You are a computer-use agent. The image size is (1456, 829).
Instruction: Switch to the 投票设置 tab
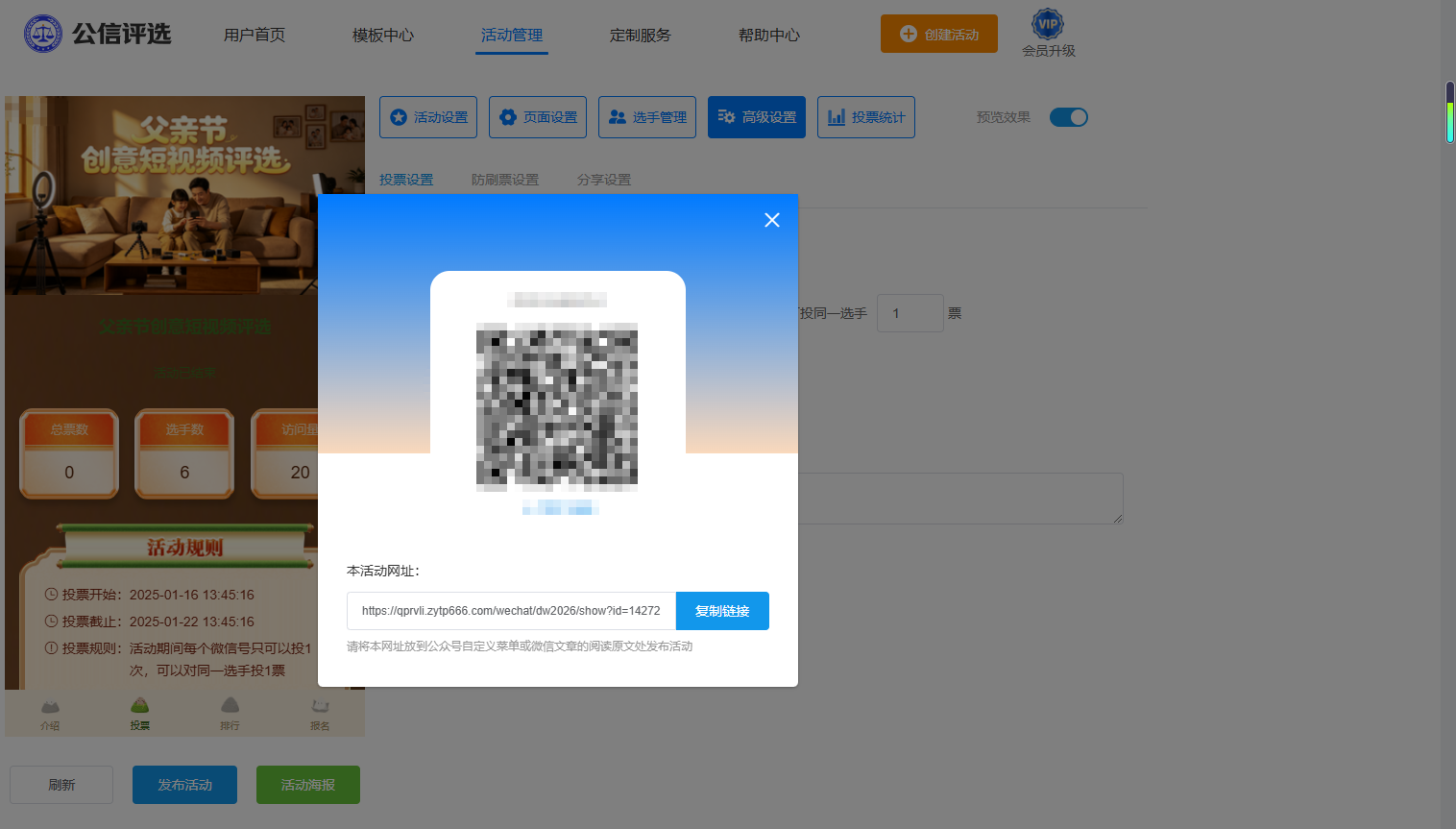point(406,180)
